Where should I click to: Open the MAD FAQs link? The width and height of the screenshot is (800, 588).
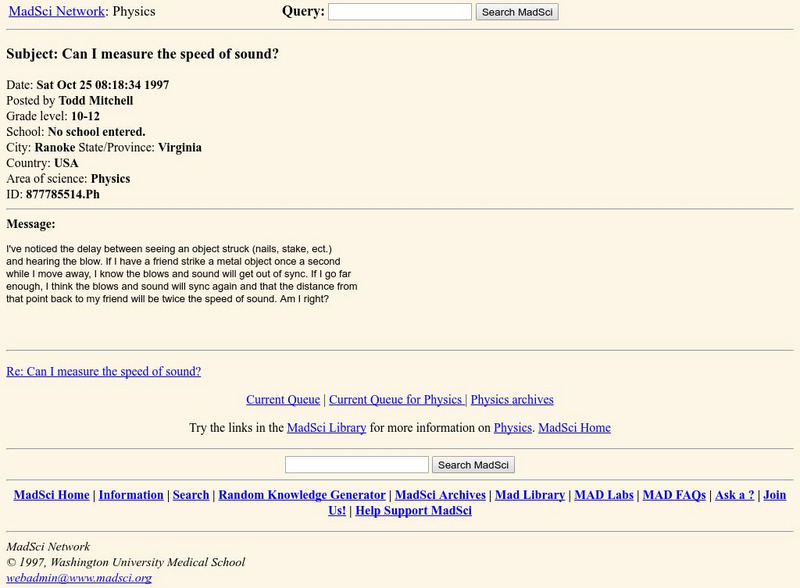point(674,495)
